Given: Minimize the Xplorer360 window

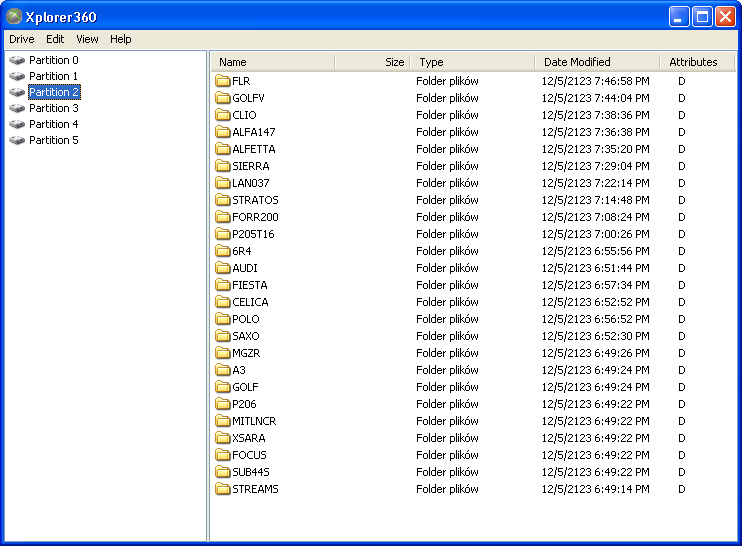Looking at the screenshot, I should coord(679,17).
